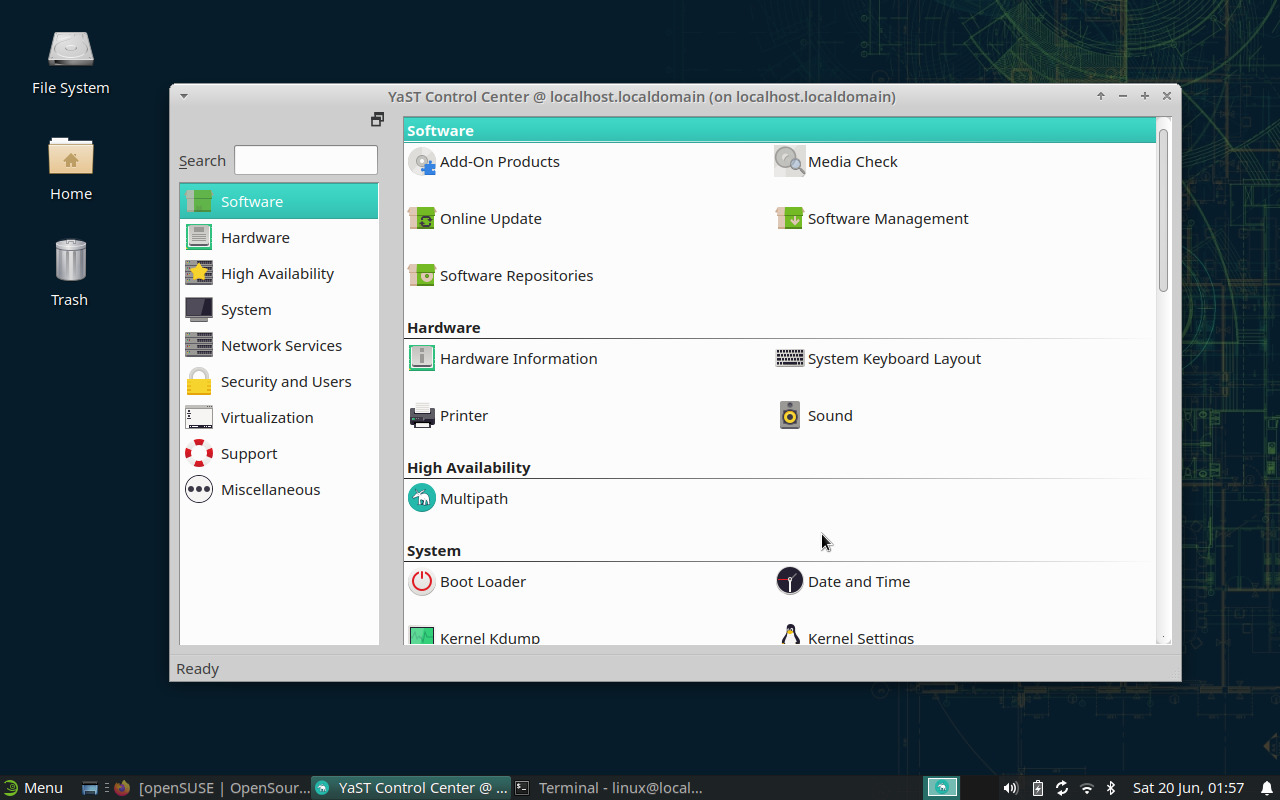Open the Software Repositories module
Viewport: 1280px width, 800px height.
click(x=515, y=275)
